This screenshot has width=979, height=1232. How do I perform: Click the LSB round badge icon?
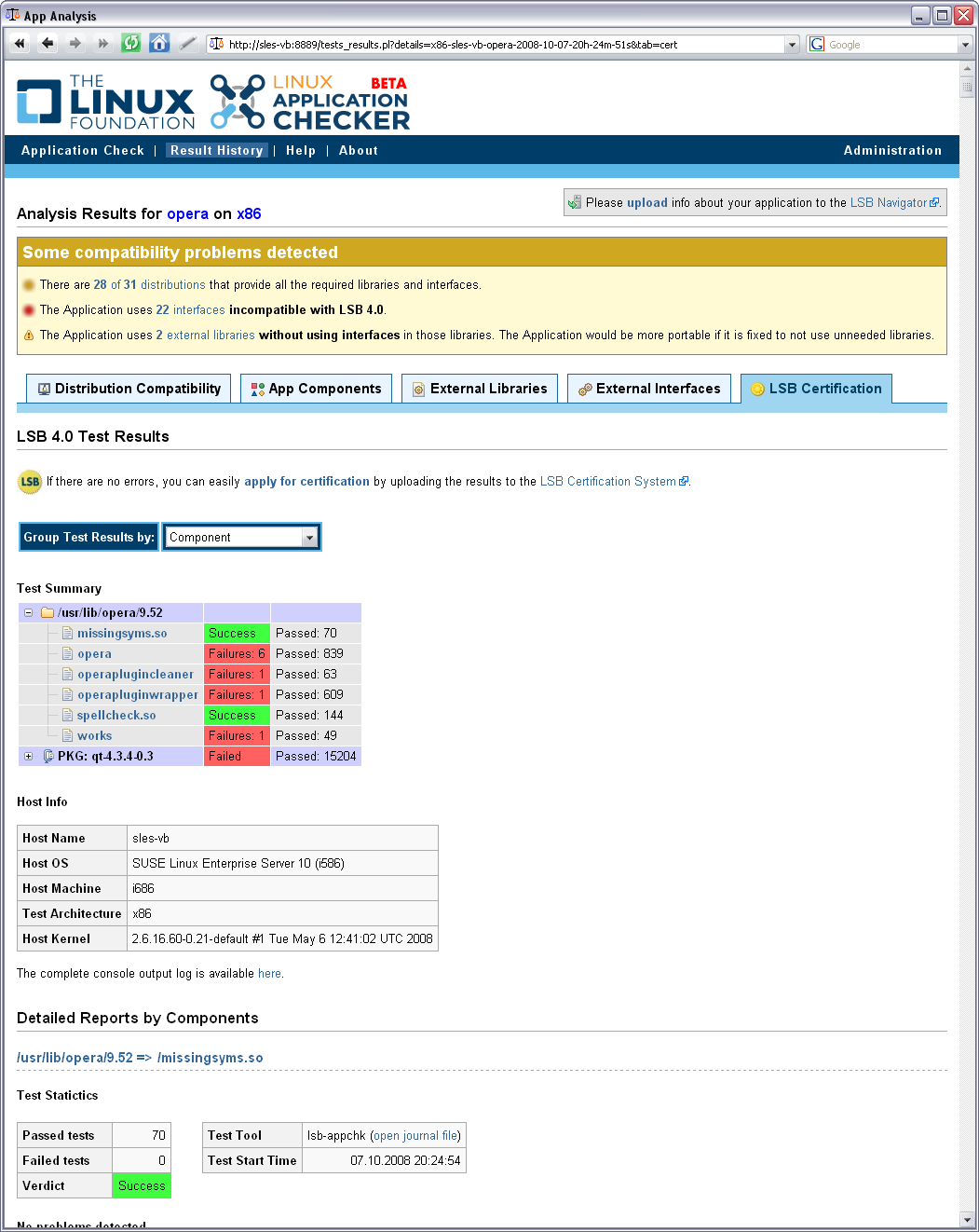pyautogui.click(x=30, y=482)
